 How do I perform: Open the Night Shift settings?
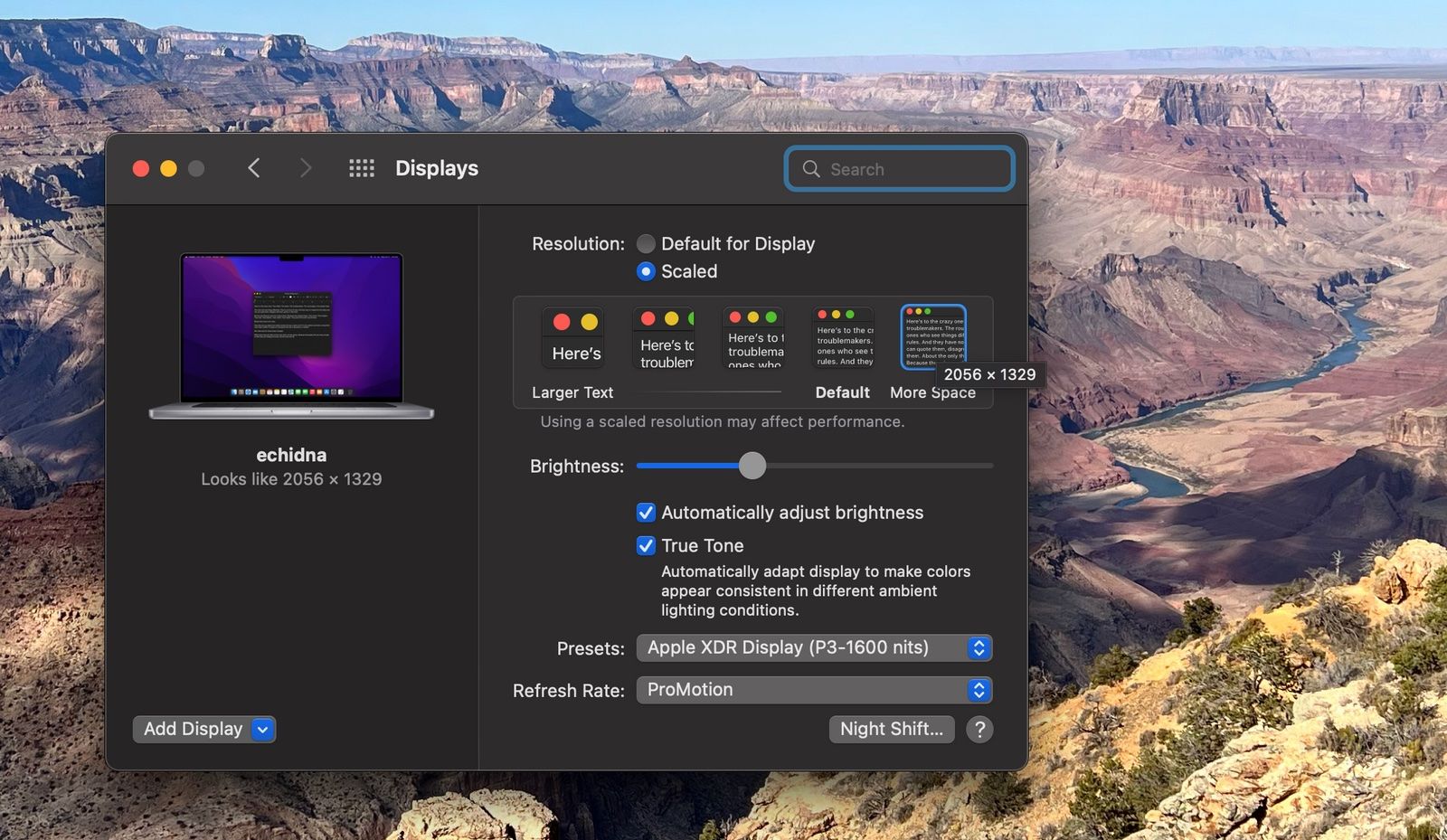892,729
